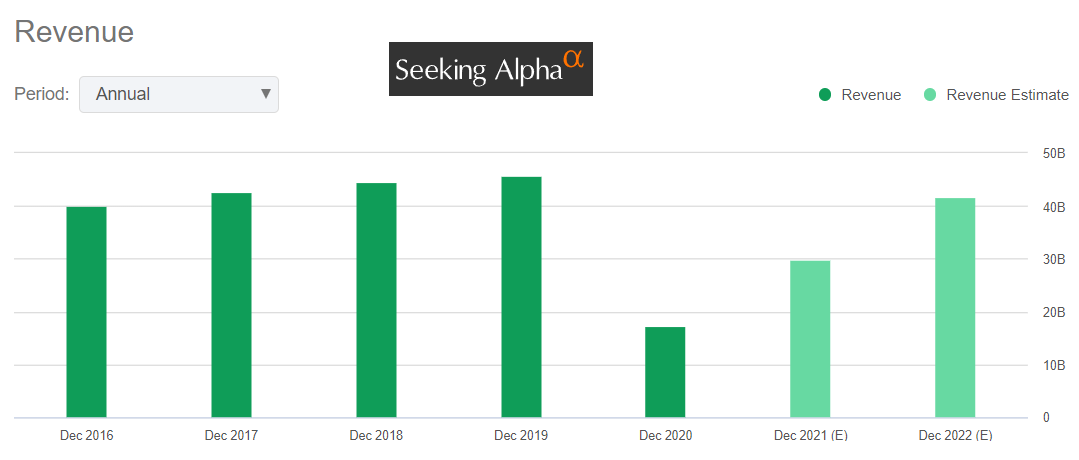
Task: Select the Dec 2019 revenue bar
Action: click(521, 297)
